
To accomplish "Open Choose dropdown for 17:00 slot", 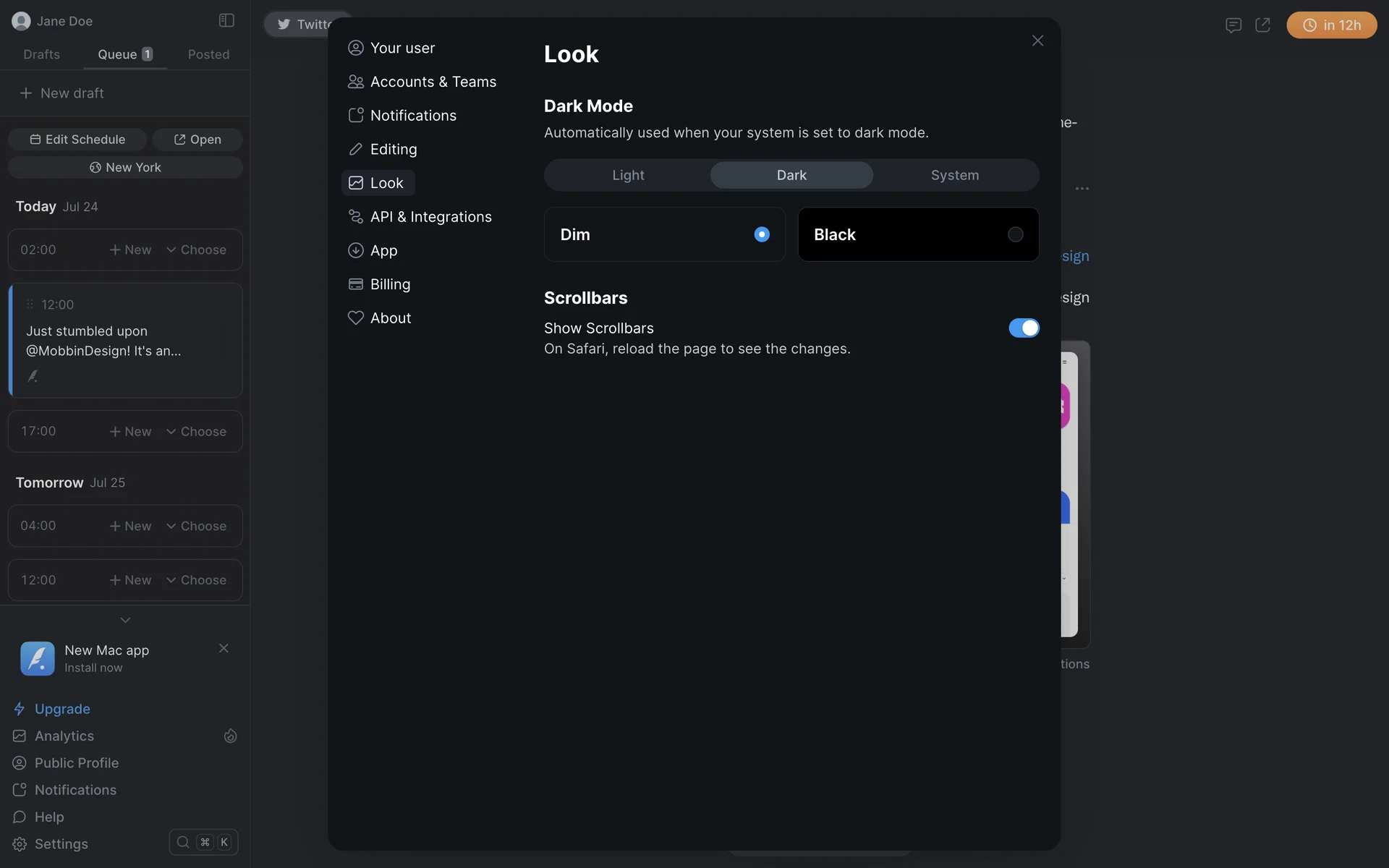I will click(x=196, y=431).
